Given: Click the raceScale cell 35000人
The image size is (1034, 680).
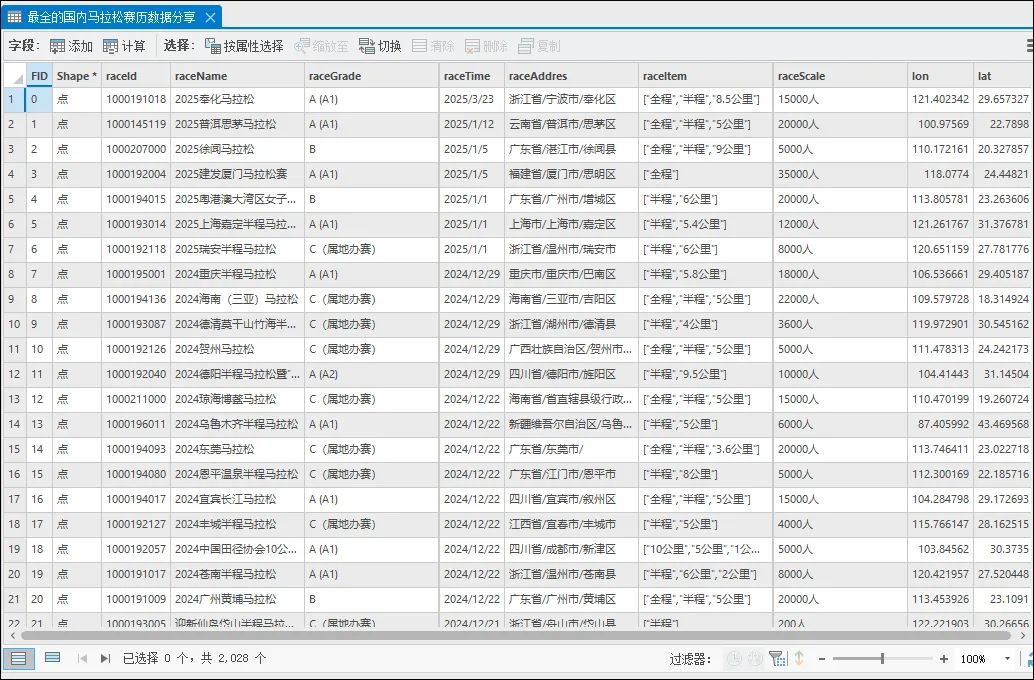Looking at the screenshot, I should pos(841,174).
